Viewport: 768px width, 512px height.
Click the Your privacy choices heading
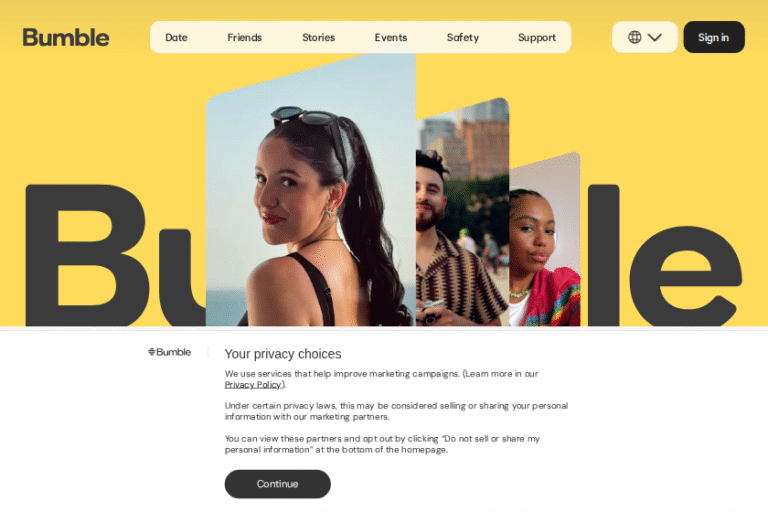coord(283,354)
